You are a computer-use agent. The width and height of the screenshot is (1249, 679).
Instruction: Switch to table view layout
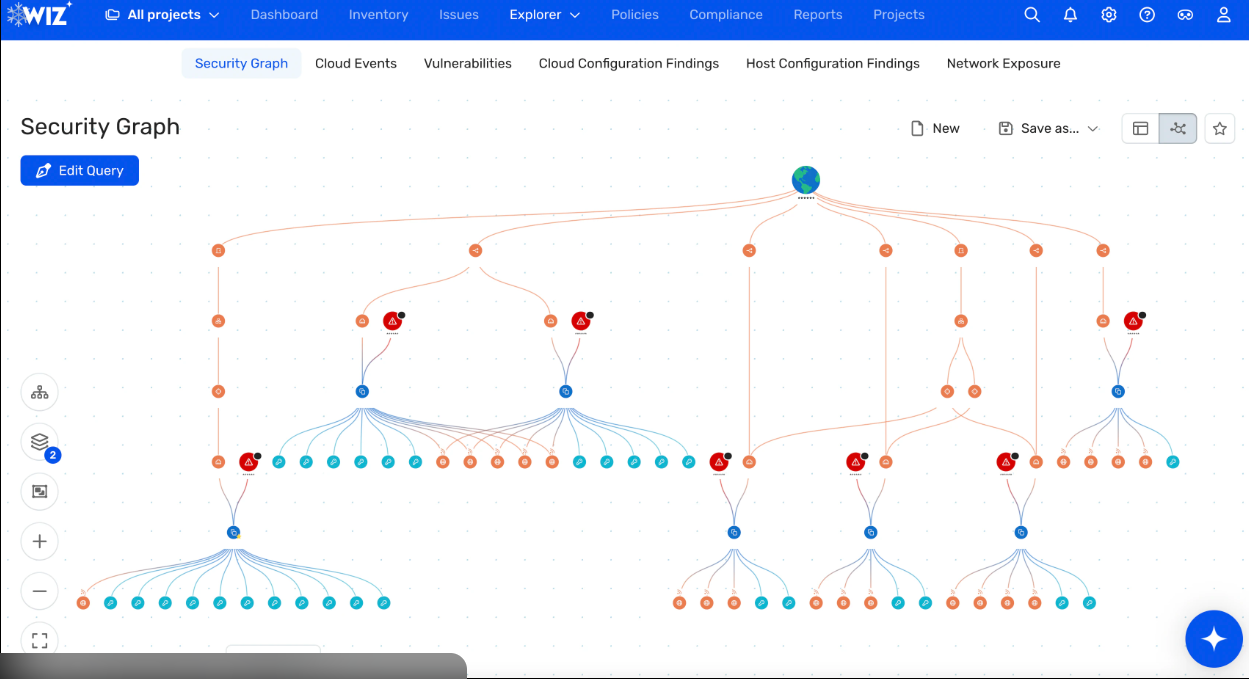(x=1139, y=128)
